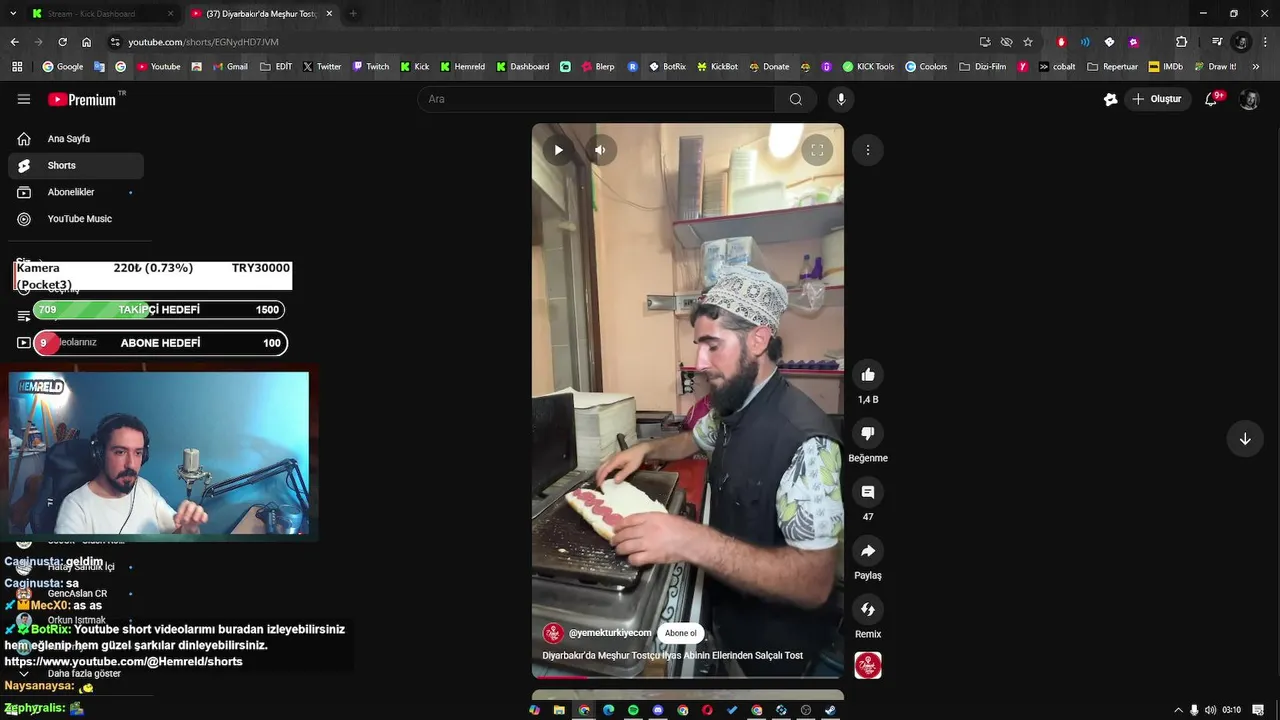1280x720 pixels.
Task: Open the YouTube hamburger guide menu
Action: click(24, 99)
